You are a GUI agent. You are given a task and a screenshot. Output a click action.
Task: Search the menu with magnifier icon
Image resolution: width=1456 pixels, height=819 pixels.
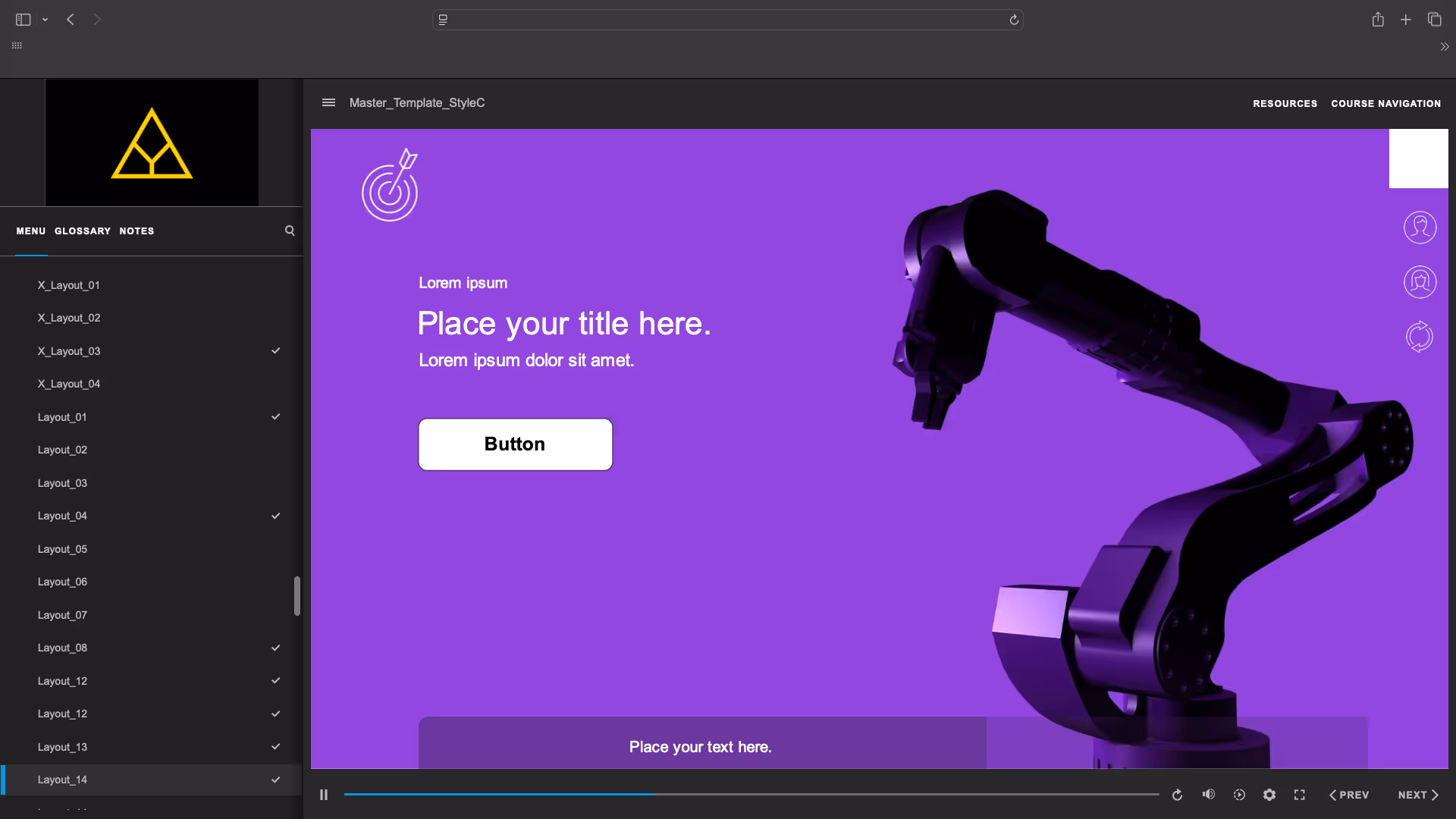pos(290,231)
